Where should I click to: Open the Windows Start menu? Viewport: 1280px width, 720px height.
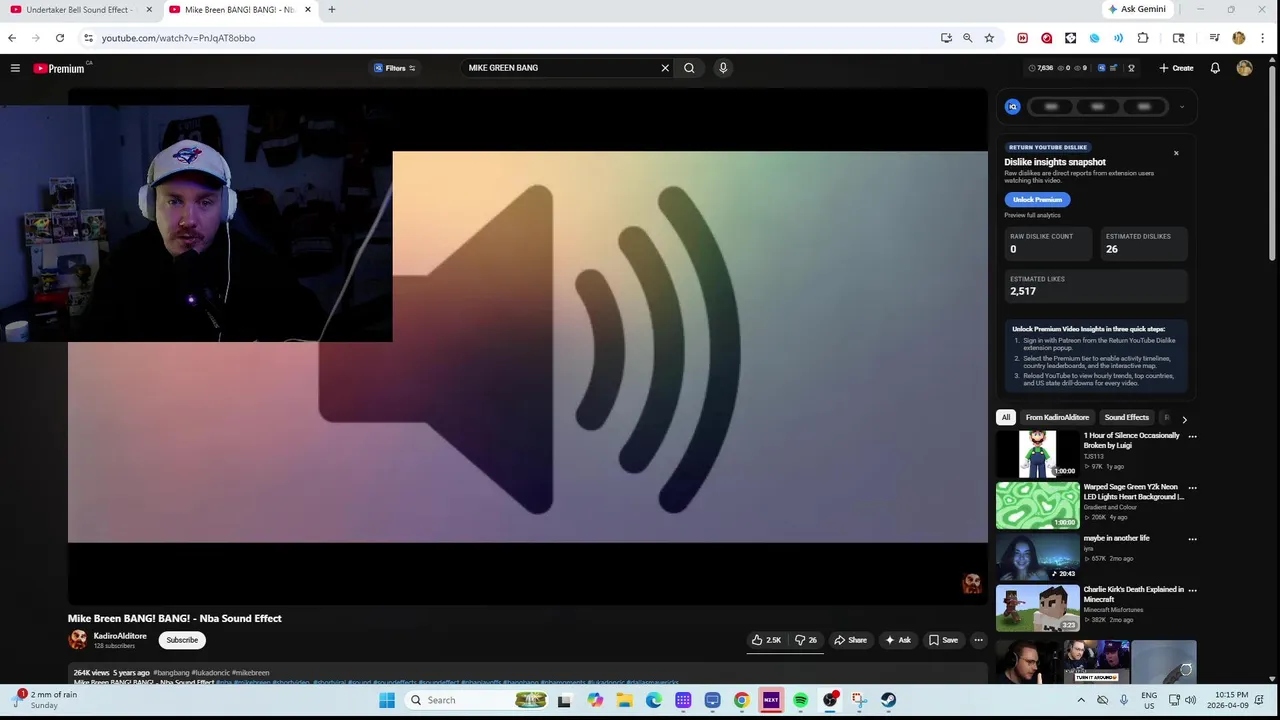[387, 700]
